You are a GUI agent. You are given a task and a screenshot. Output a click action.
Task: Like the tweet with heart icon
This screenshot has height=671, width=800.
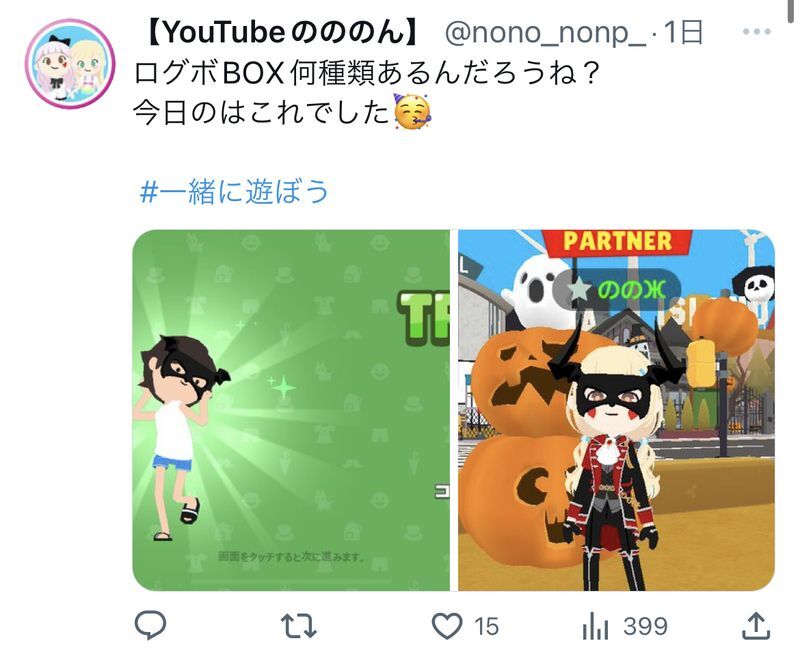447,626
